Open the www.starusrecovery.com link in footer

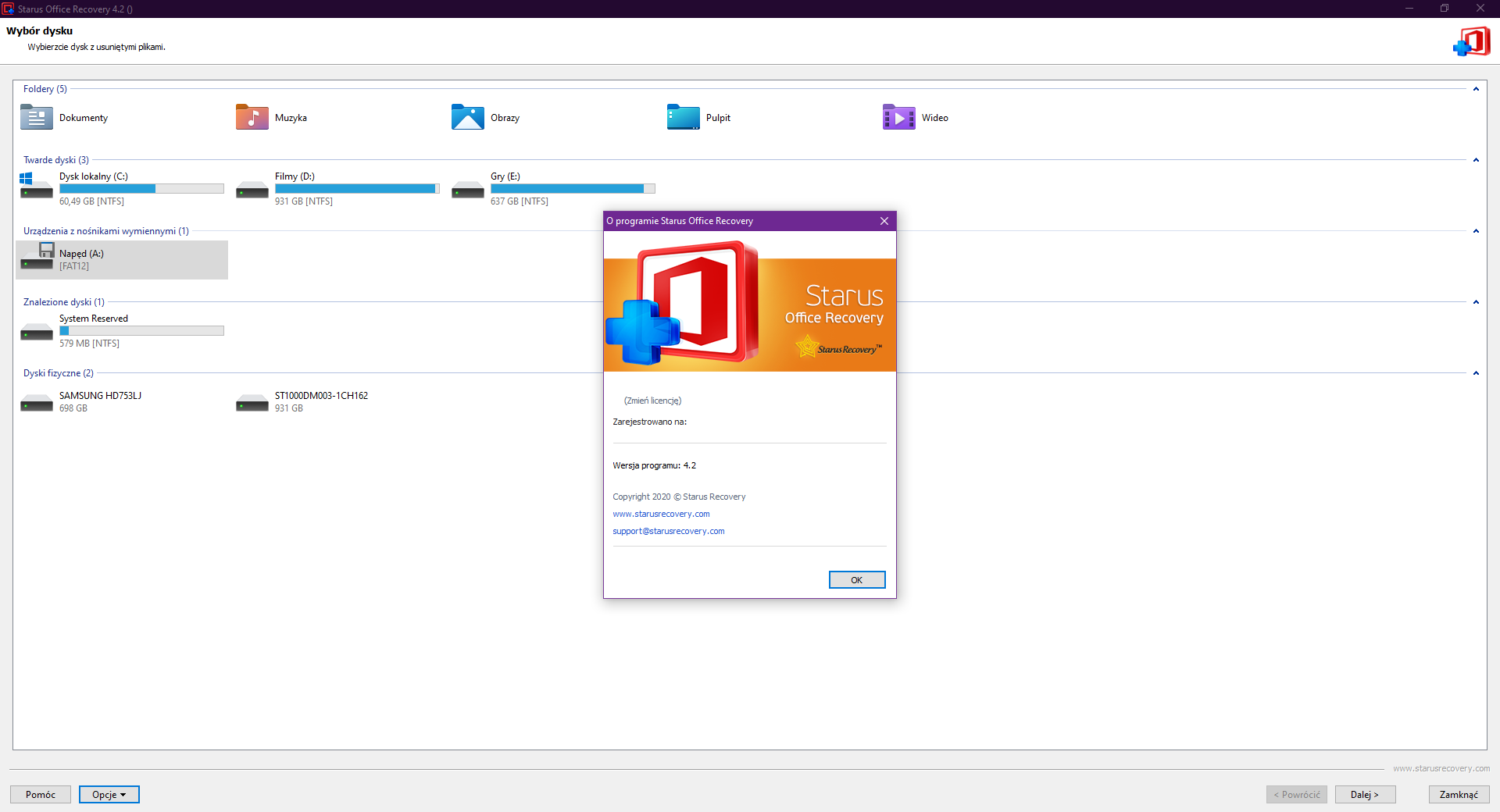[x=1441, y=768]
